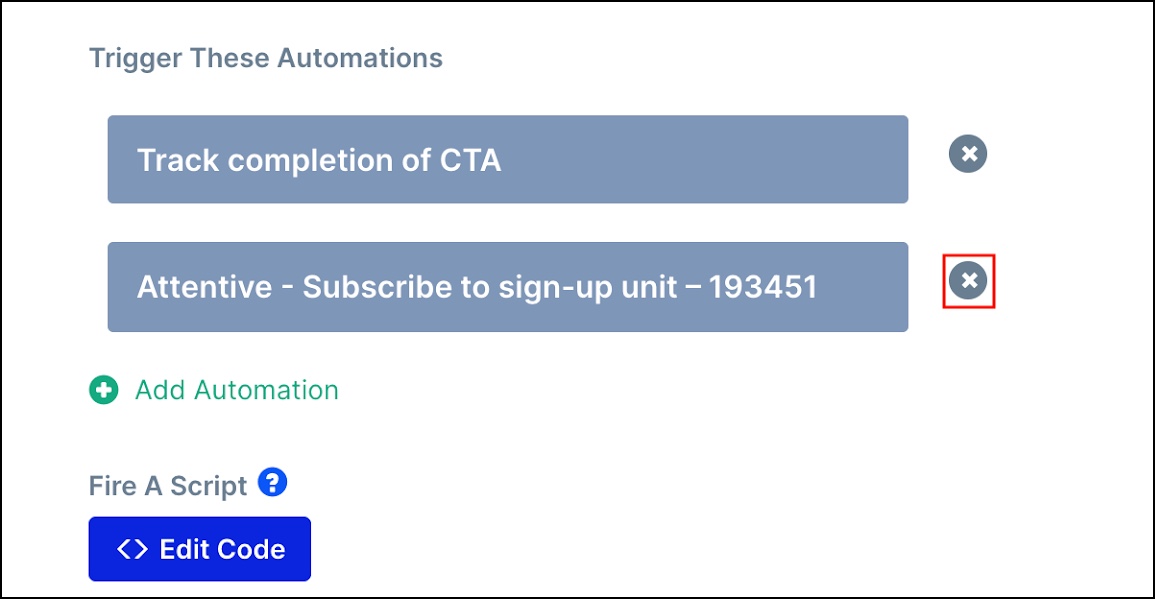Click the green plus icon beside Add Automation

tap(103, 390)
